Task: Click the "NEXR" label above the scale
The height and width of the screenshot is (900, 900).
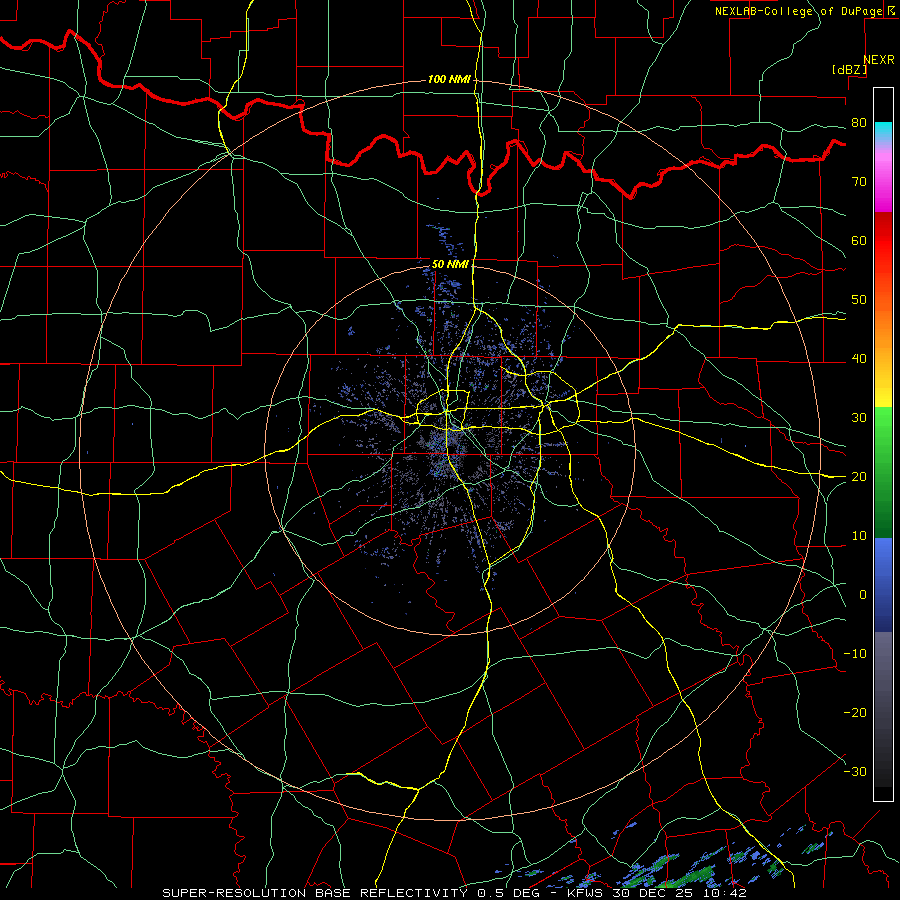Action: [879, 60]
